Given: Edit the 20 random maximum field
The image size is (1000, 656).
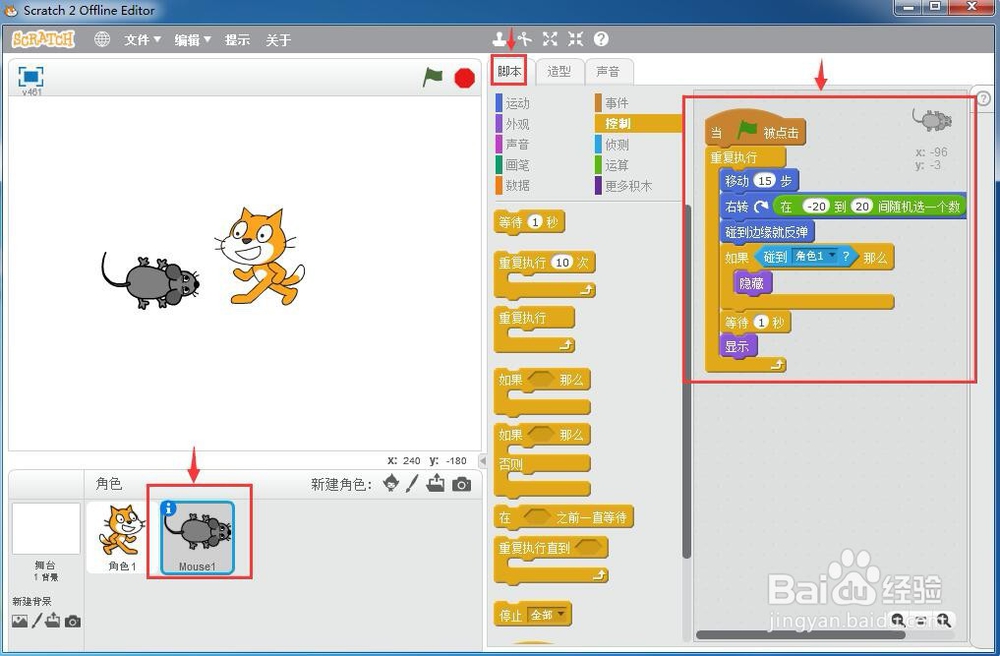Looking at the screenshot, I should (x=862, y=206).
